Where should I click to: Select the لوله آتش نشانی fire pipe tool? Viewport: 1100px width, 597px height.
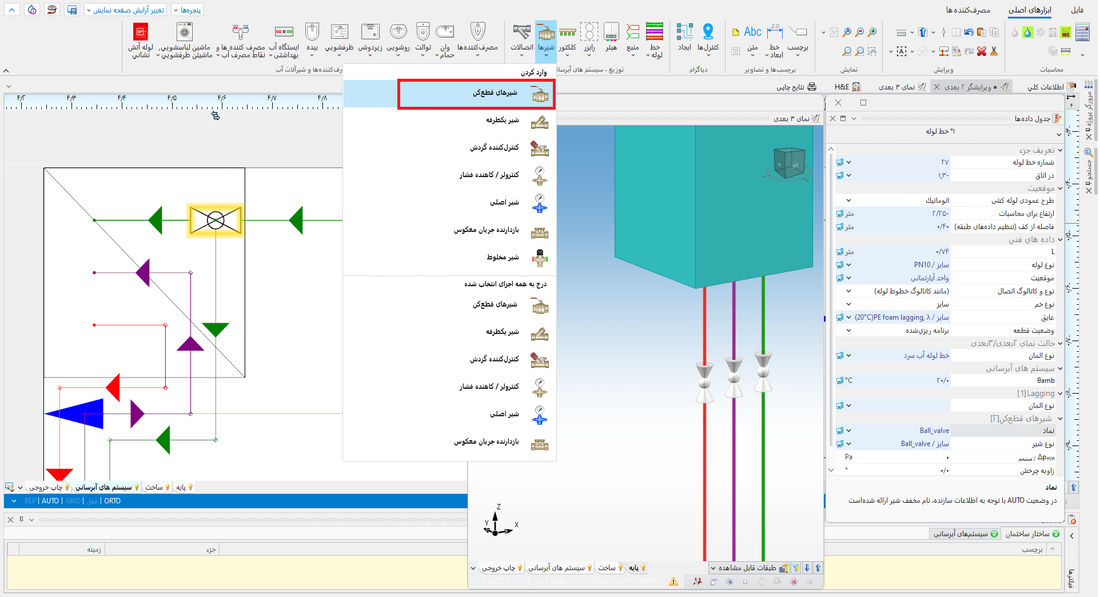coord(141,39)
